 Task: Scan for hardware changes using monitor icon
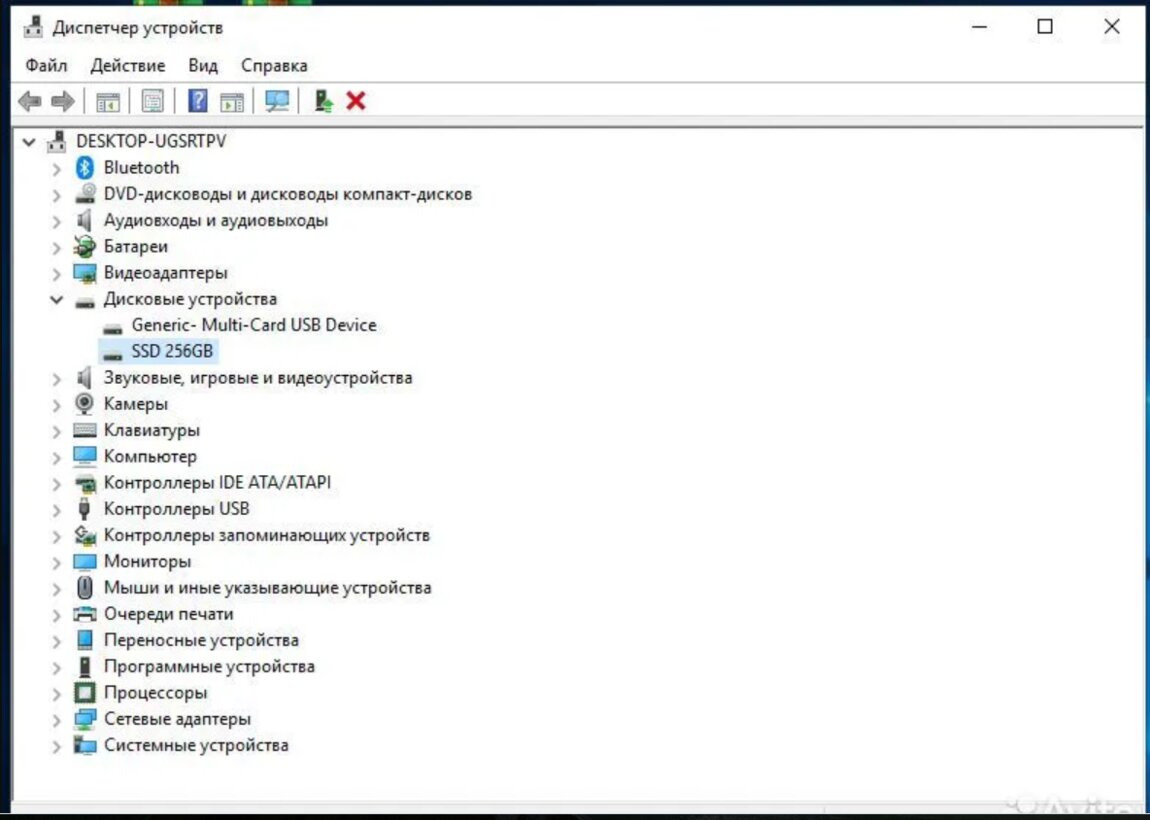pos(277,101)
